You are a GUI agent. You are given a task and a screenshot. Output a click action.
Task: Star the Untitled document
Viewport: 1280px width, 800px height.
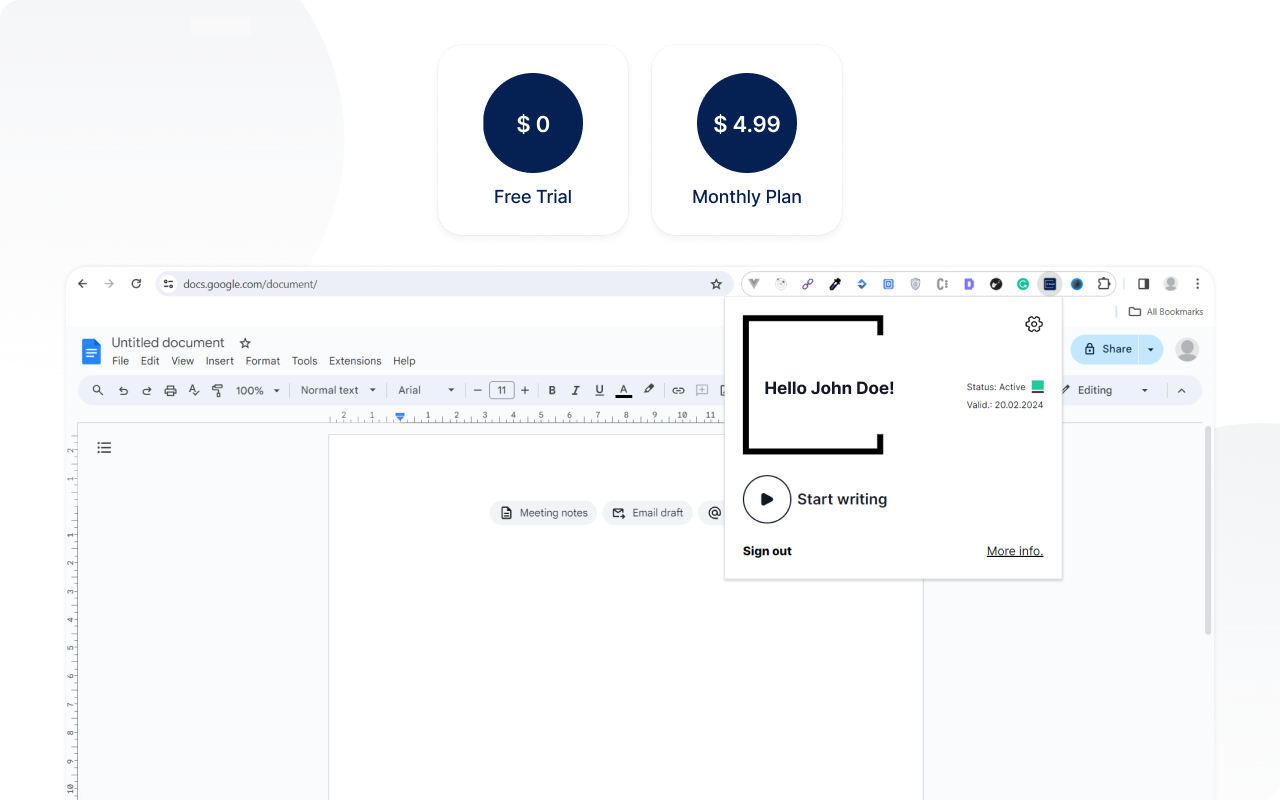pos(245,343)
